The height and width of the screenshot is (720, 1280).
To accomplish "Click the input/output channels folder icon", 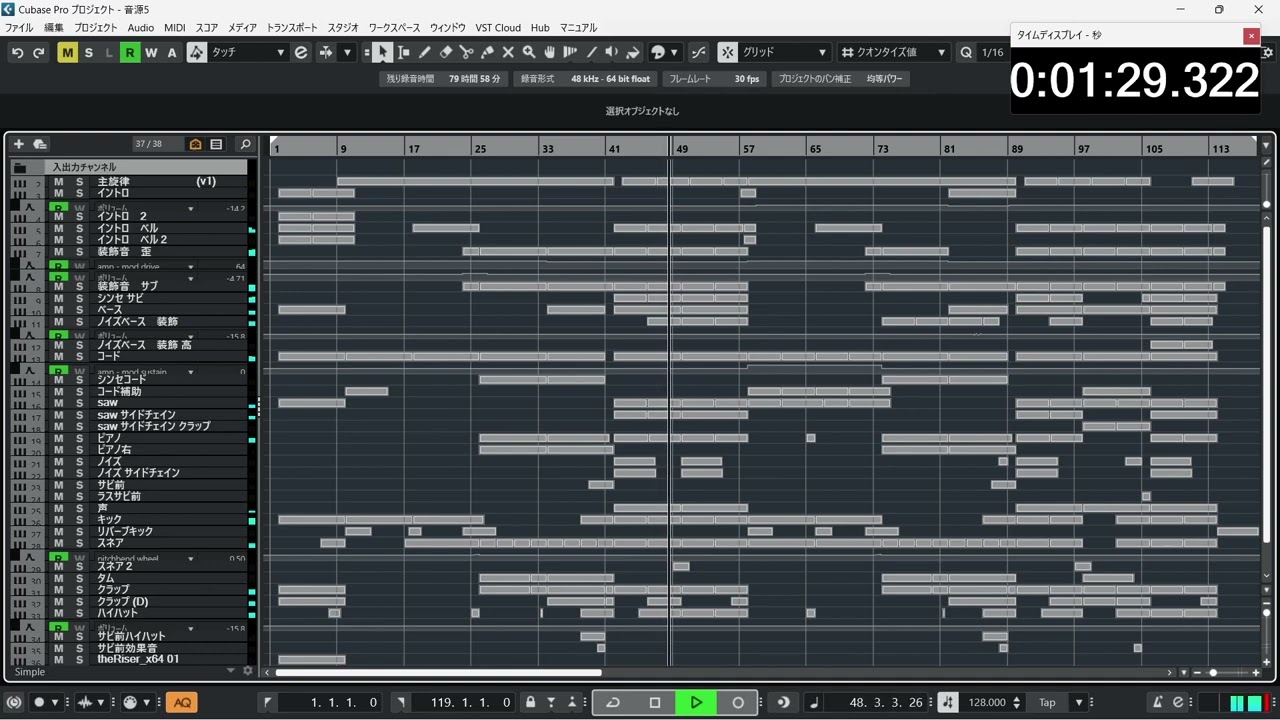I will coord(20,167).
